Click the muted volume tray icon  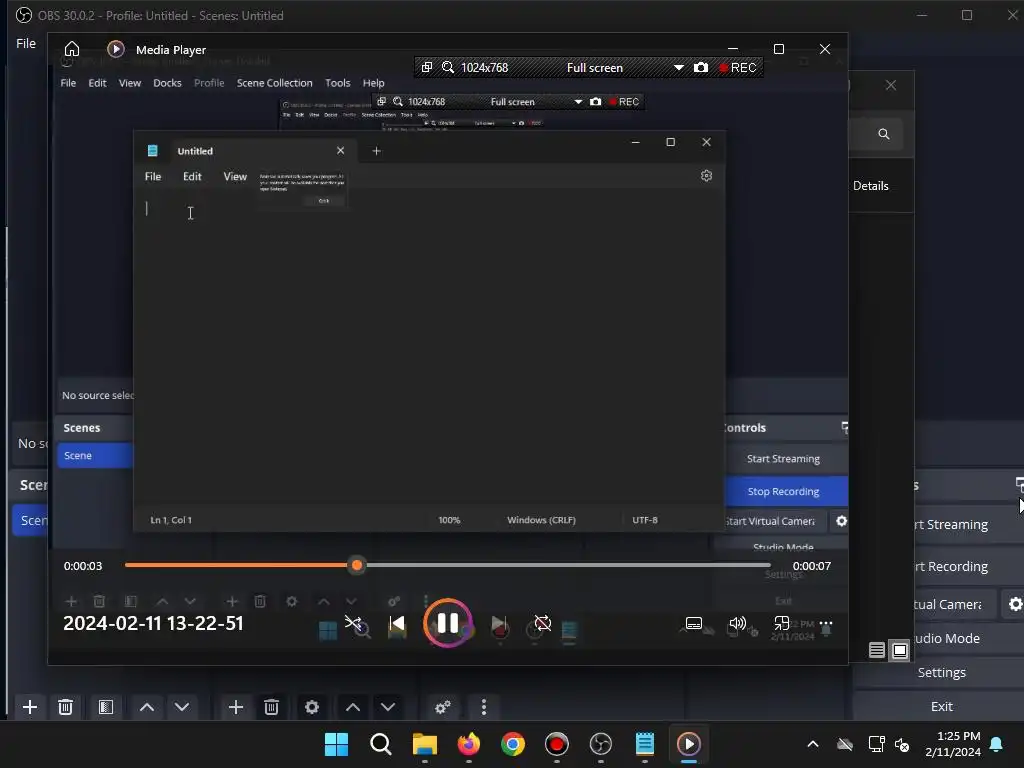point(902,744)
